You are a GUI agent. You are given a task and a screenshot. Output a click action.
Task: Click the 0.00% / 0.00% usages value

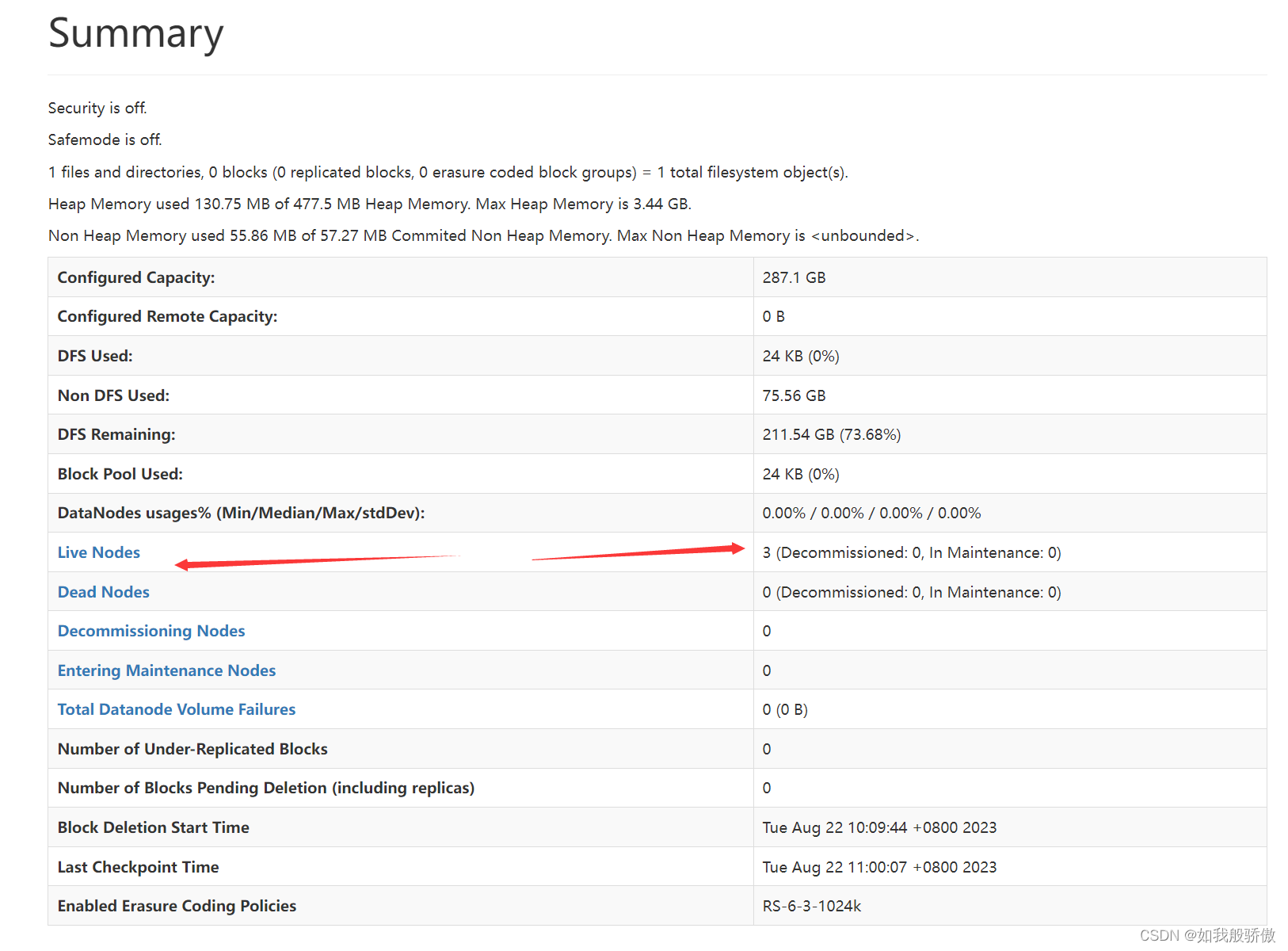click(872, 513)
